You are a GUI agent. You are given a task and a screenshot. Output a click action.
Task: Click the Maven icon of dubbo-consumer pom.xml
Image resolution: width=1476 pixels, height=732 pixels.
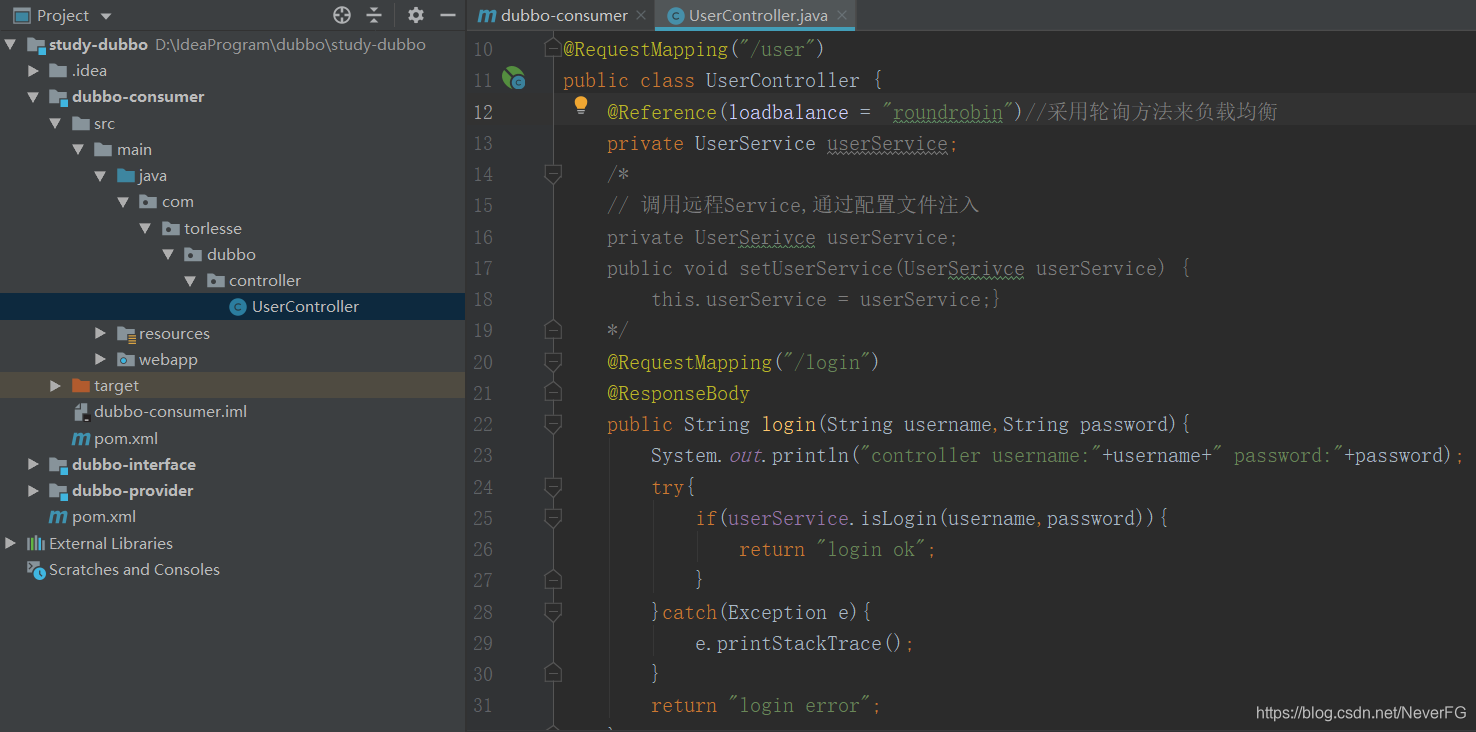pos(81,439)
